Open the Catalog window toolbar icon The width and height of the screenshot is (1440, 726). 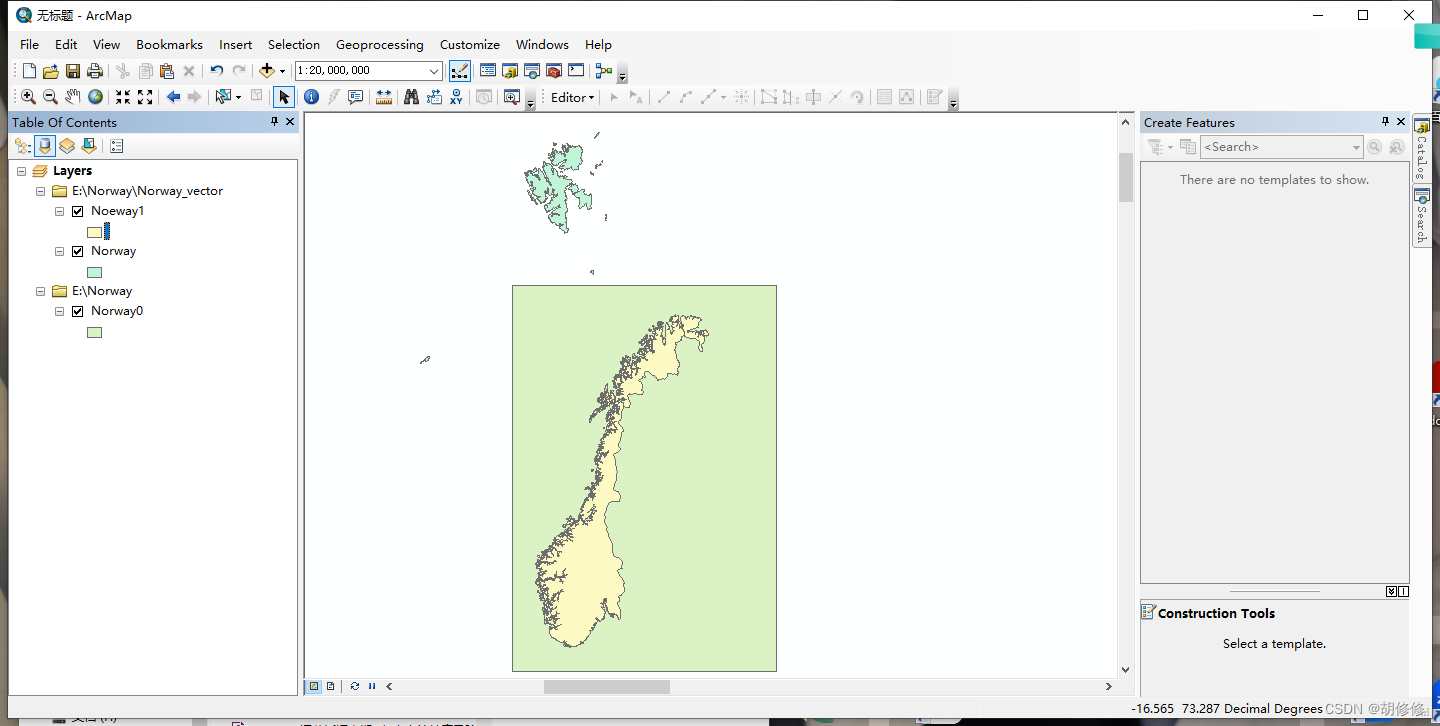510,71
